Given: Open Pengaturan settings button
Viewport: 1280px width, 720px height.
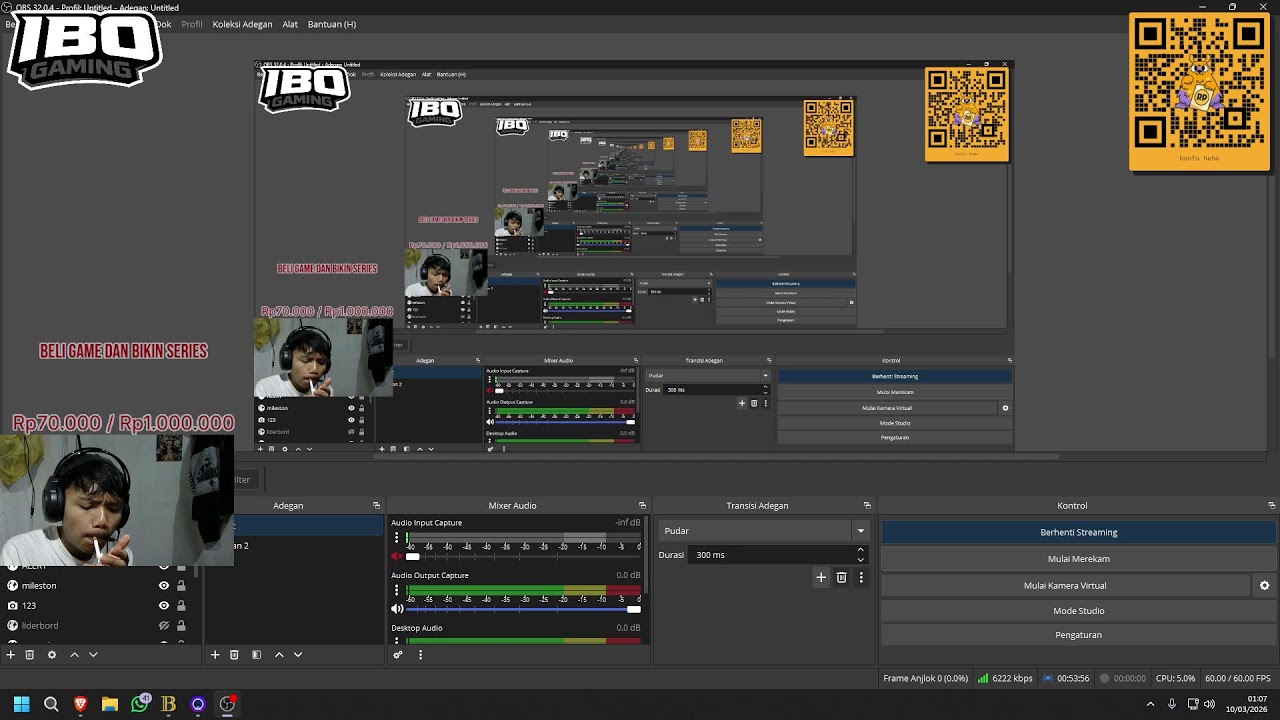Looking at the screenshot, I should pyautogui.click(x=1079, y=635).
